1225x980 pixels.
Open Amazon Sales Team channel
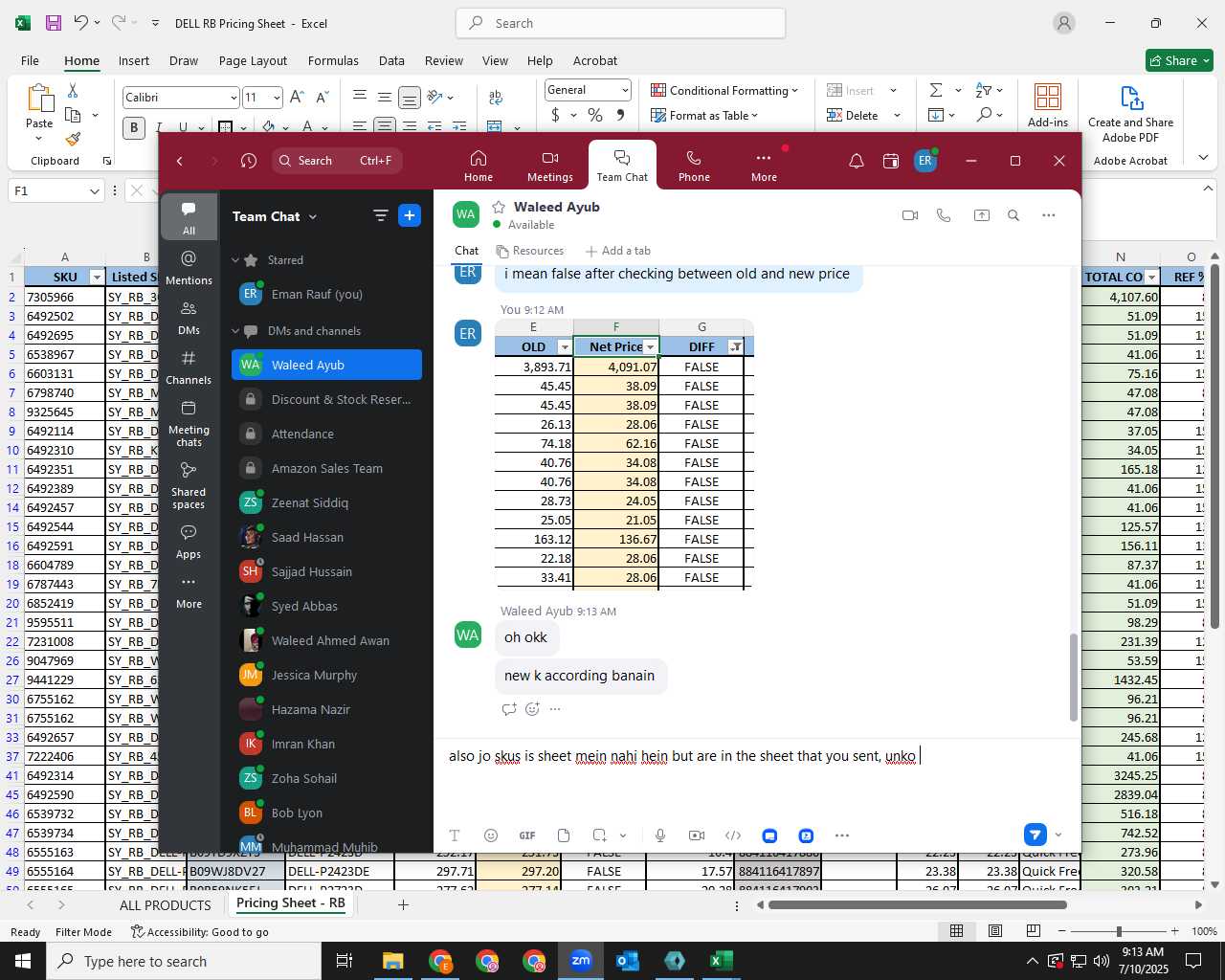click(x=326, y=468)
